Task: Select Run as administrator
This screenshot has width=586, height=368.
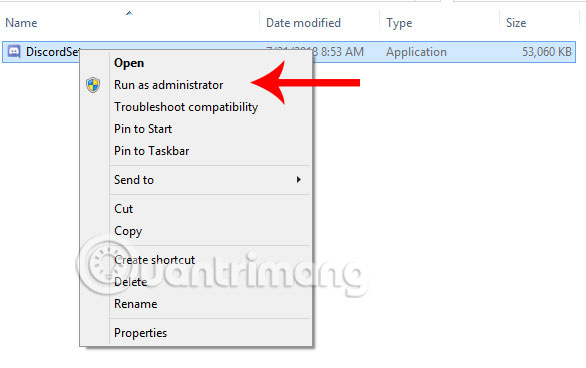Action: click(169, 85)
